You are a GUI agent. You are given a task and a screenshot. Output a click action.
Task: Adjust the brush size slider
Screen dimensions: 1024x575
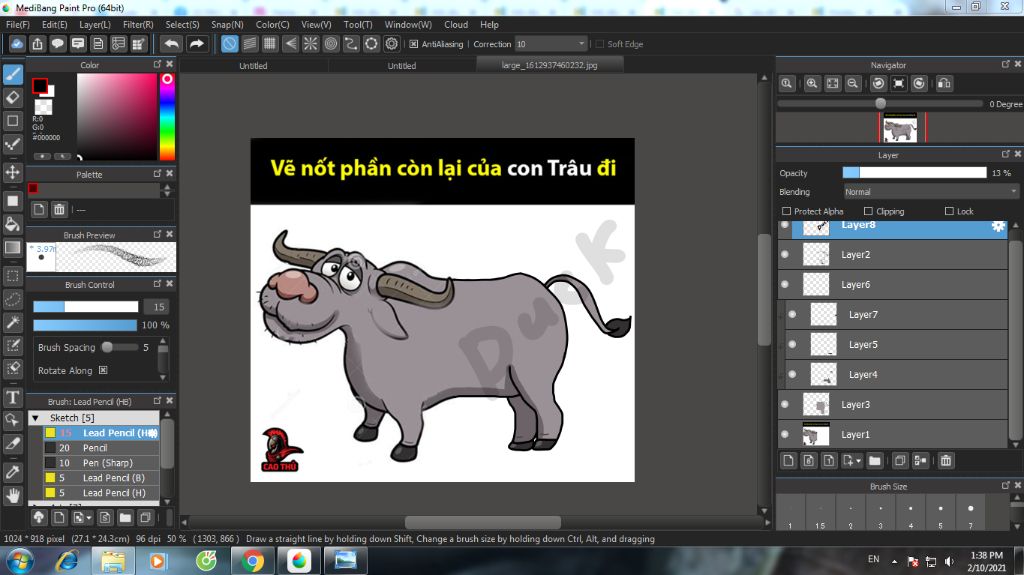point(86,306)
